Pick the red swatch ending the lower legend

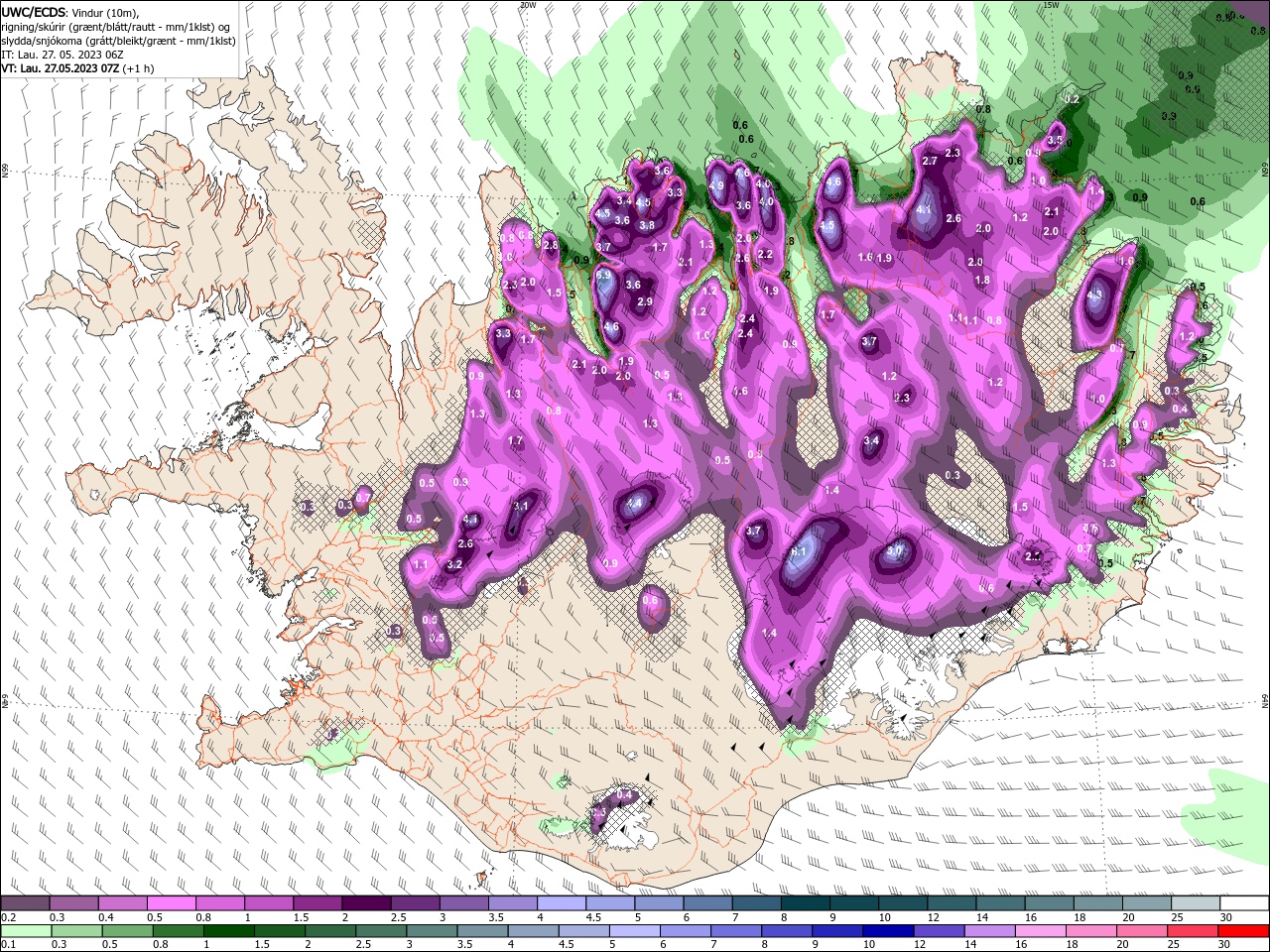tap(1243, 931)
